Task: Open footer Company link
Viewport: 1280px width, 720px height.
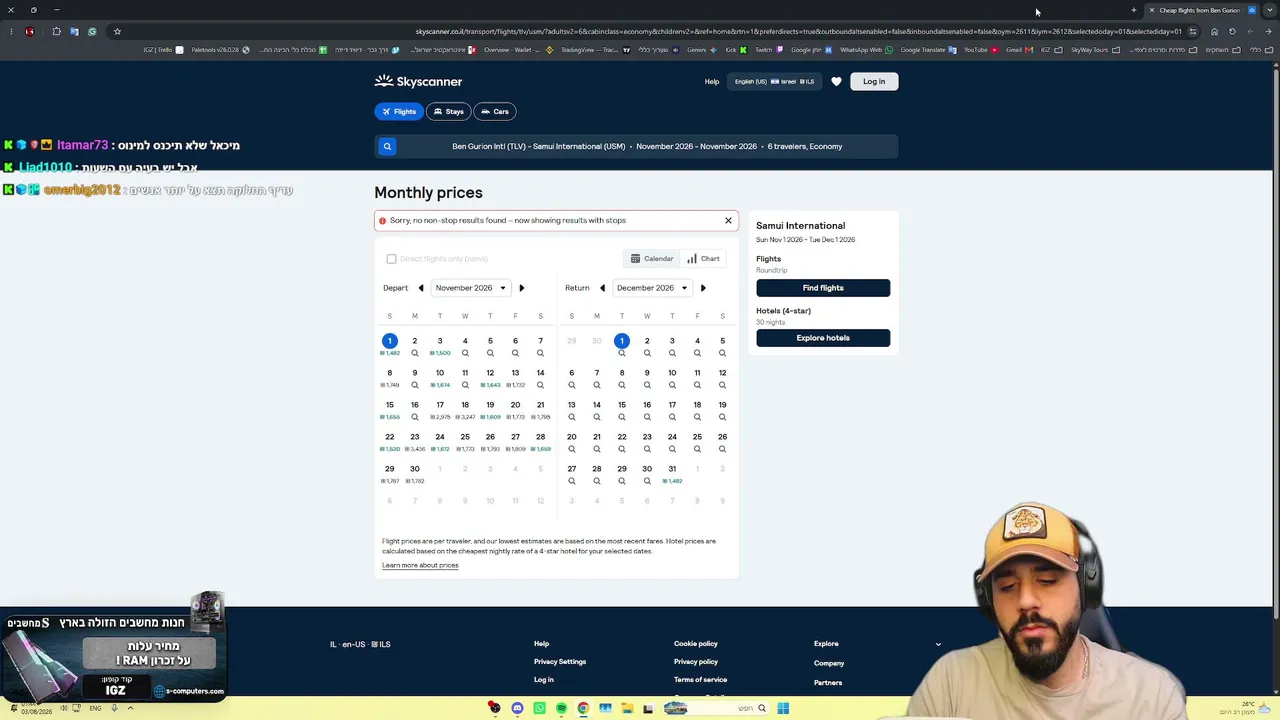Action: pyautogui.click(x=829, y=663)
